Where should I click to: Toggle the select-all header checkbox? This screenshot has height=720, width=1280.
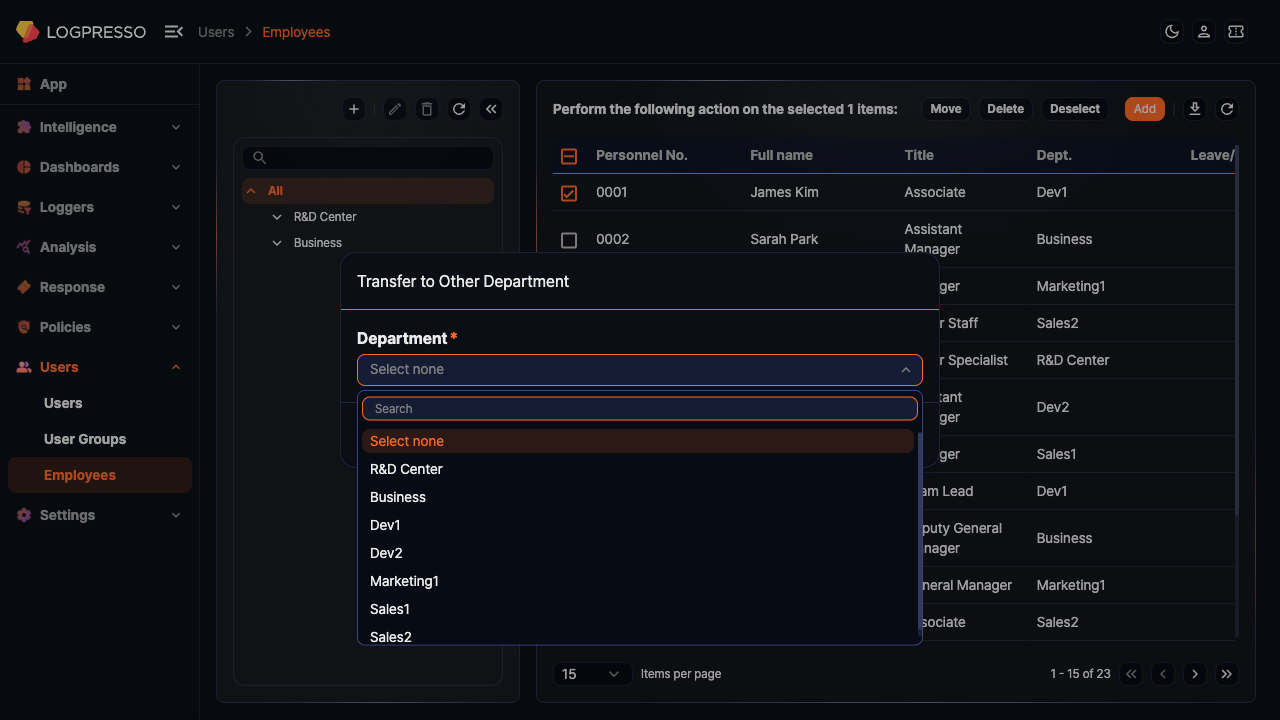[x=569, y=156]
